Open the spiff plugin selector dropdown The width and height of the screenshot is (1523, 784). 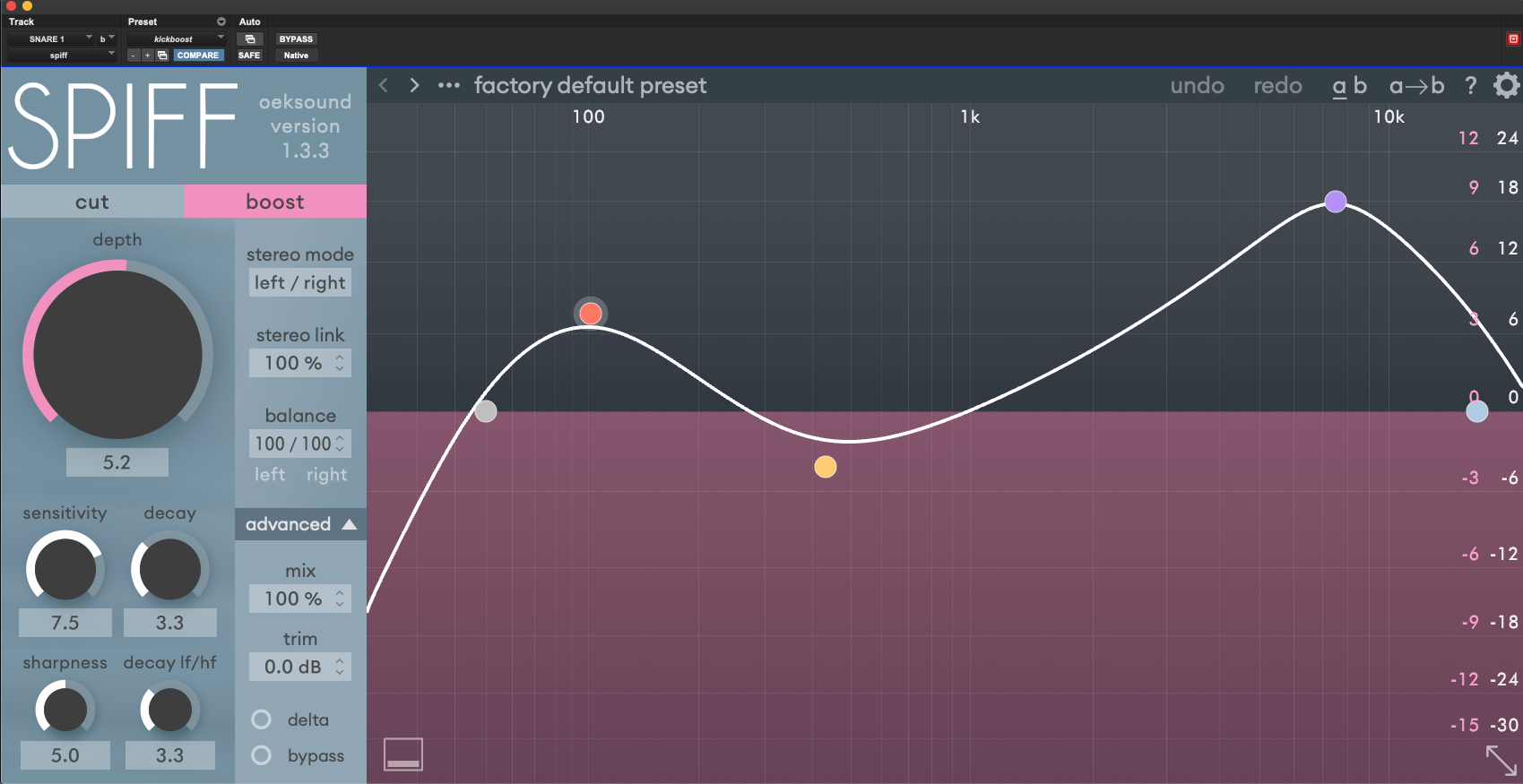[61, 56]
